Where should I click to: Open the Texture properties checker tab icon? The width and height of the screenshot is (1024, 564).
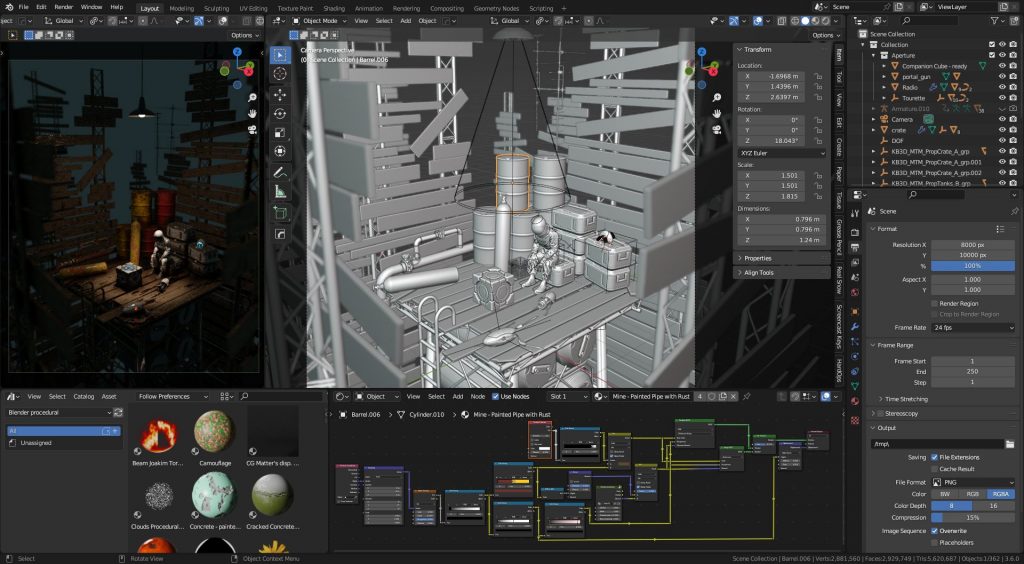855,420
